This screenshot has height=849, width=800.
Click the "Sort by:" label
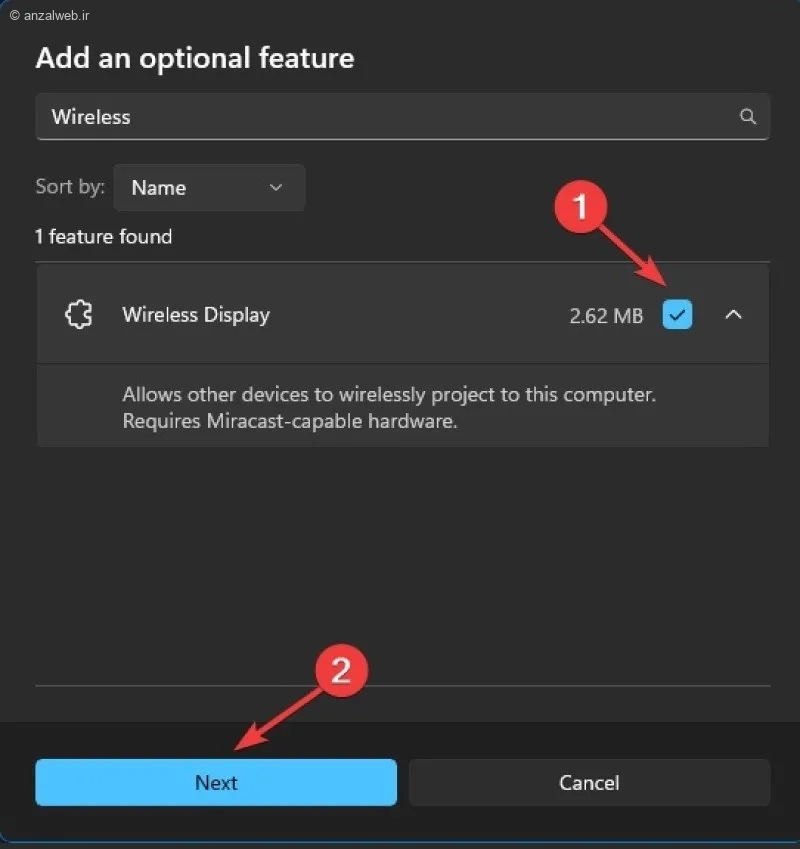coord(70,187)
